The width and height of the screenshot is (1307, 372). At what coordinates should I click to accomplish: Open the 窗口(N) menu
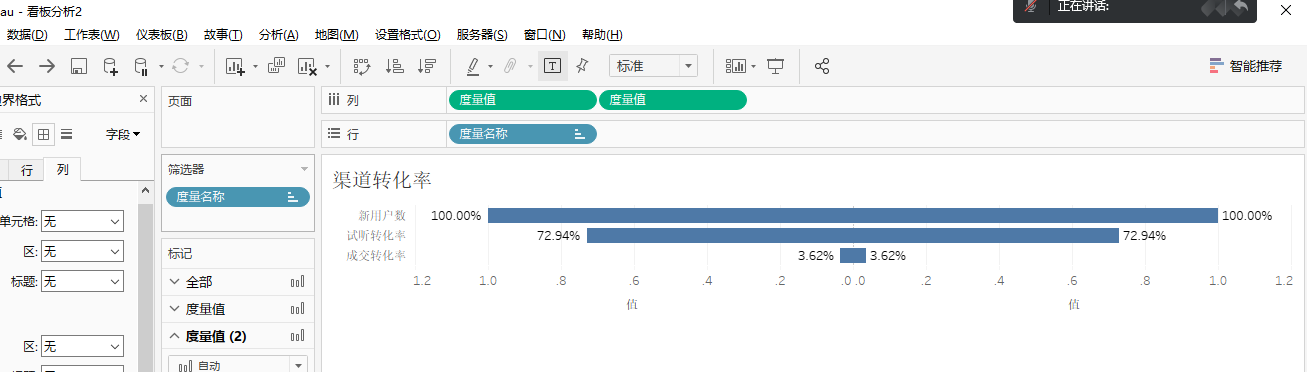(544, 35)
